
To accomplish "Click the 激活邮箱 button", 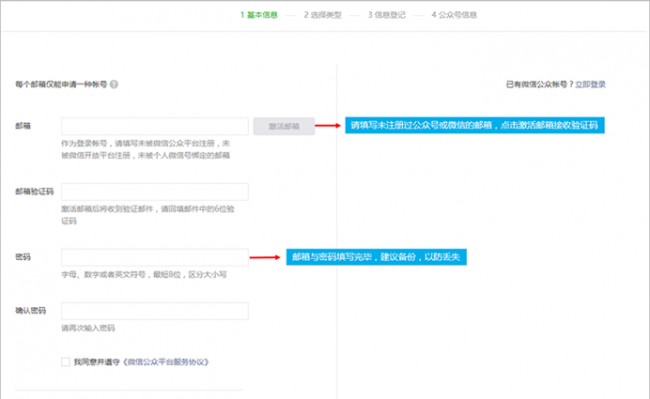I will [284, 126].
